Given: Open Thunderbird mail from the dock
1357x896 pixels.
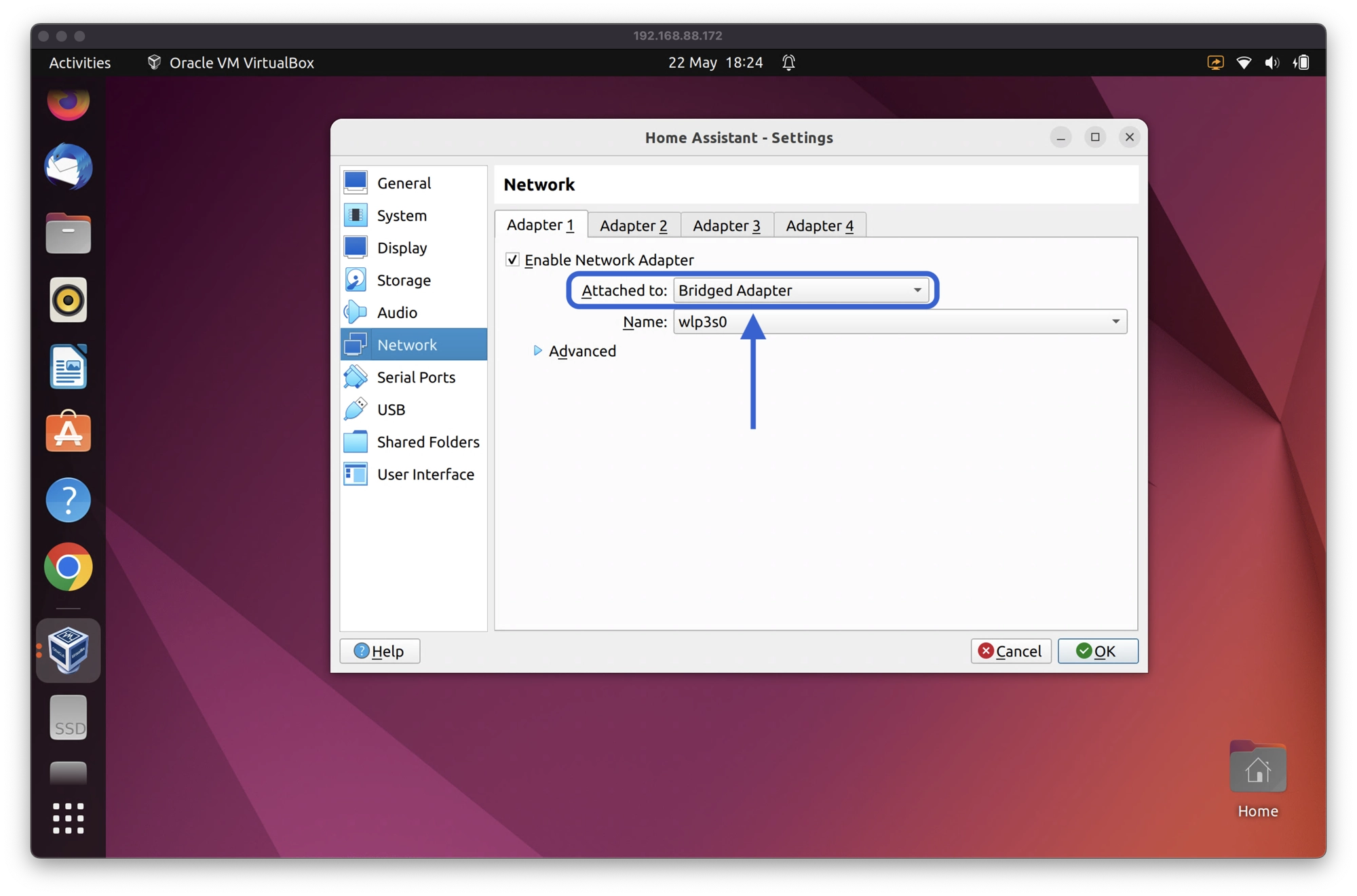Looking at the screenshot, I should (69, 167).
